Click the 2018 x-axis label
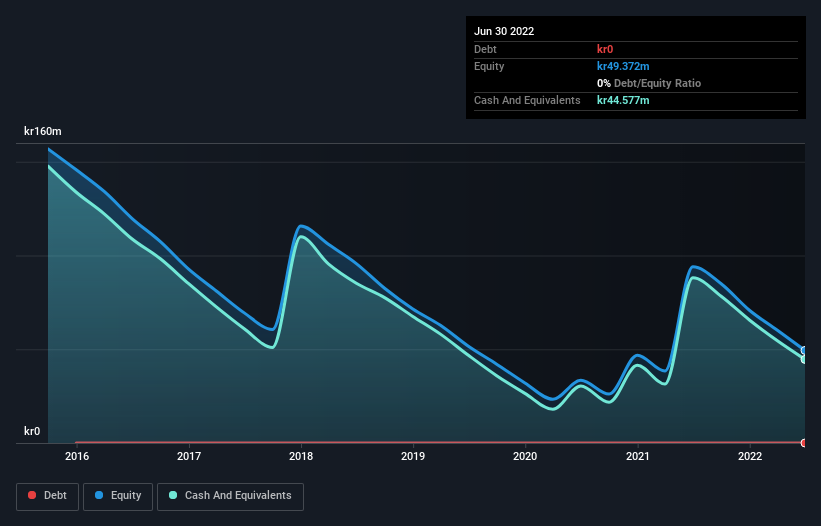The width and height of the screenshot is (821, 526). tap(301, 456)
